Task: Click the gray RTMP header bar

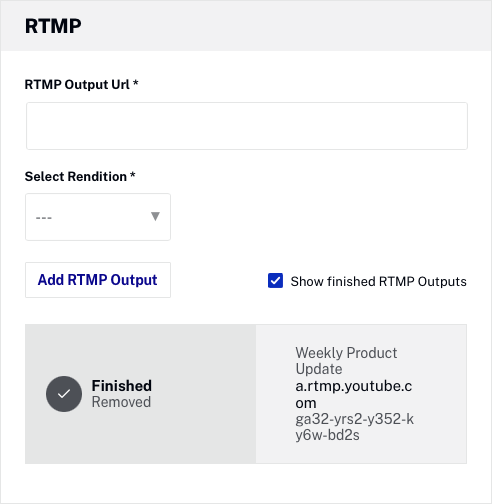Action: pos(246,26)
